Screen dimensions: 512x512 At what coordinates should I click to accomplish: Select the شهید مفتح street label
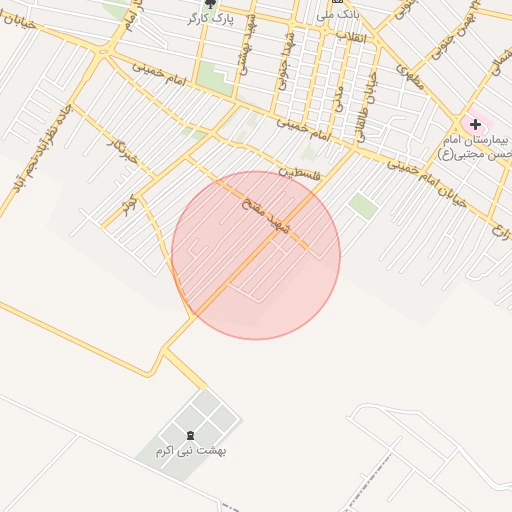pos(266,216)
